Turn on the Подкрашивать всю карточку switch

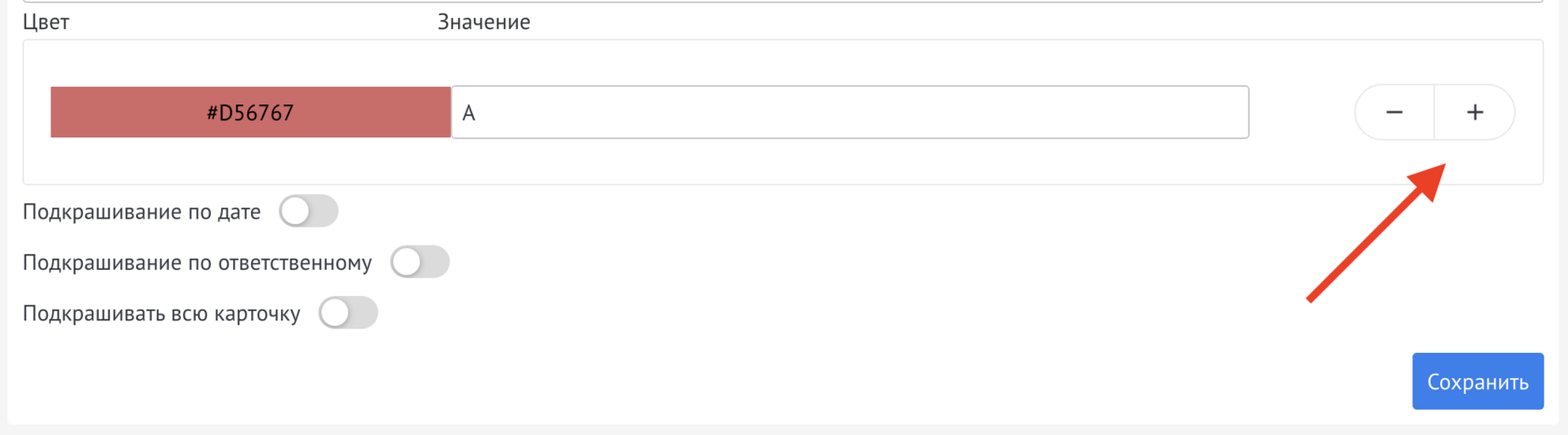click(x=348, y=313)
